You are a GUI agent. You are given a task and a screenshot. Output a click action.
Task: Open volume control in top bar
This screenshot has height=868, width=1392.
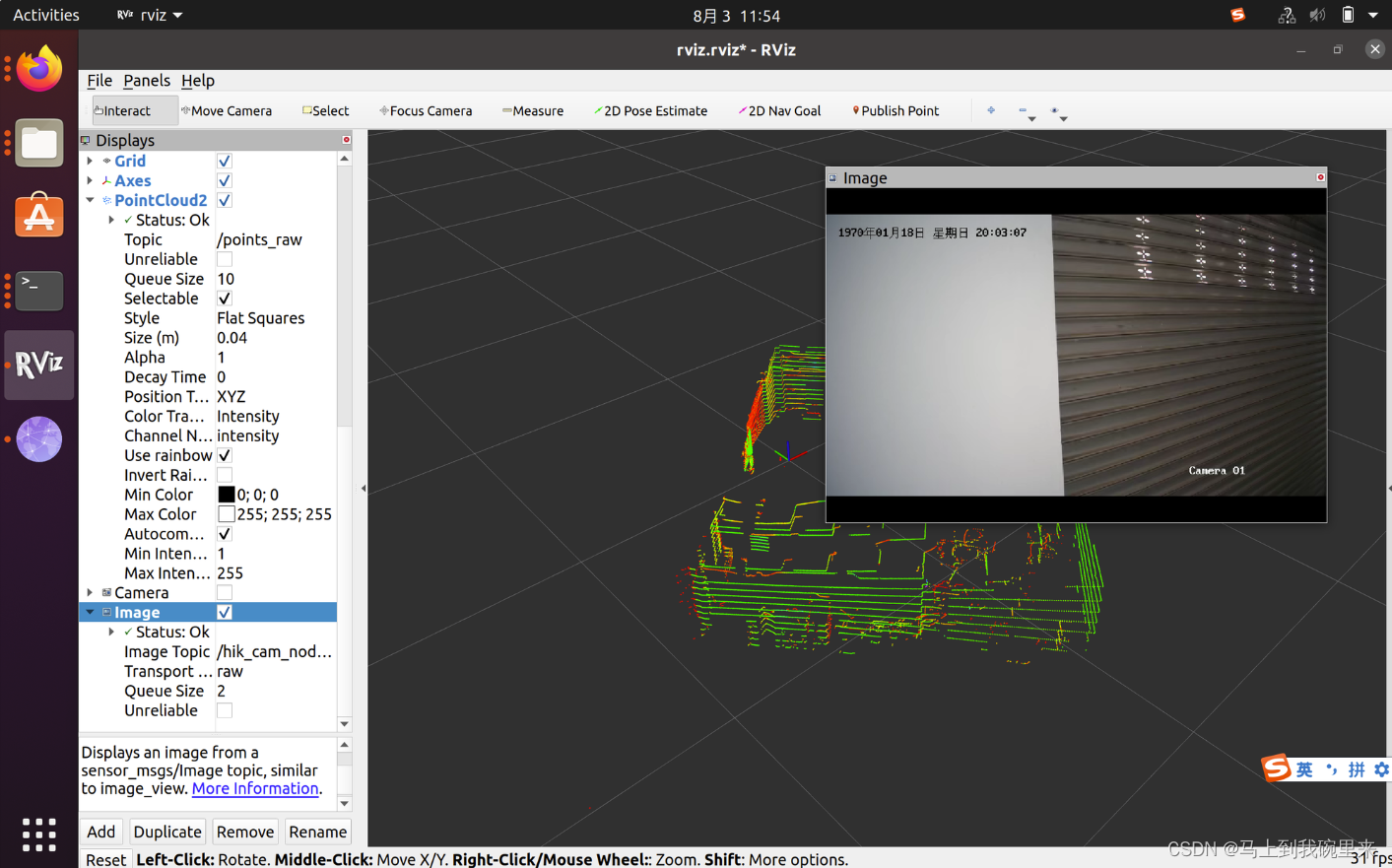[1317, 15]
